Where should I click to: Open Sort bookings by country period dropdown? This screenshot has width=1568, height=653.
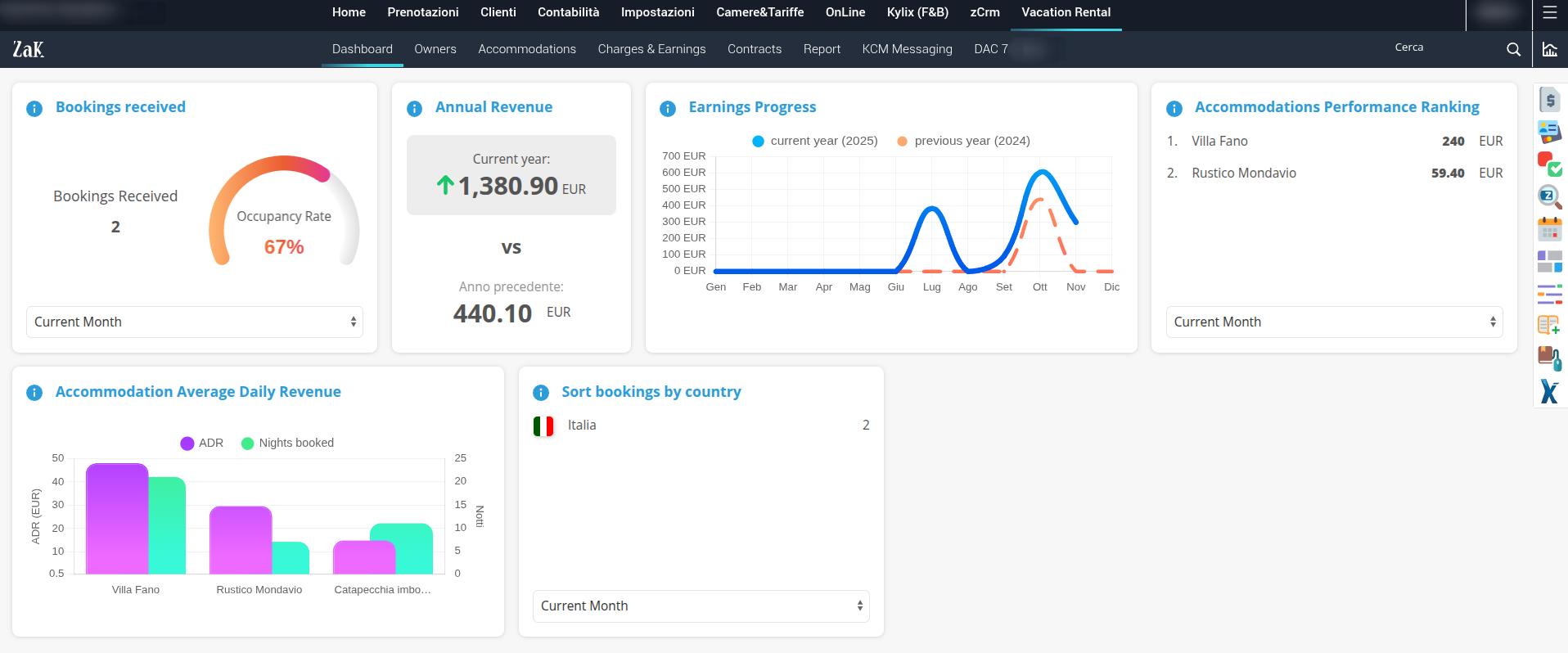[701, 606]
